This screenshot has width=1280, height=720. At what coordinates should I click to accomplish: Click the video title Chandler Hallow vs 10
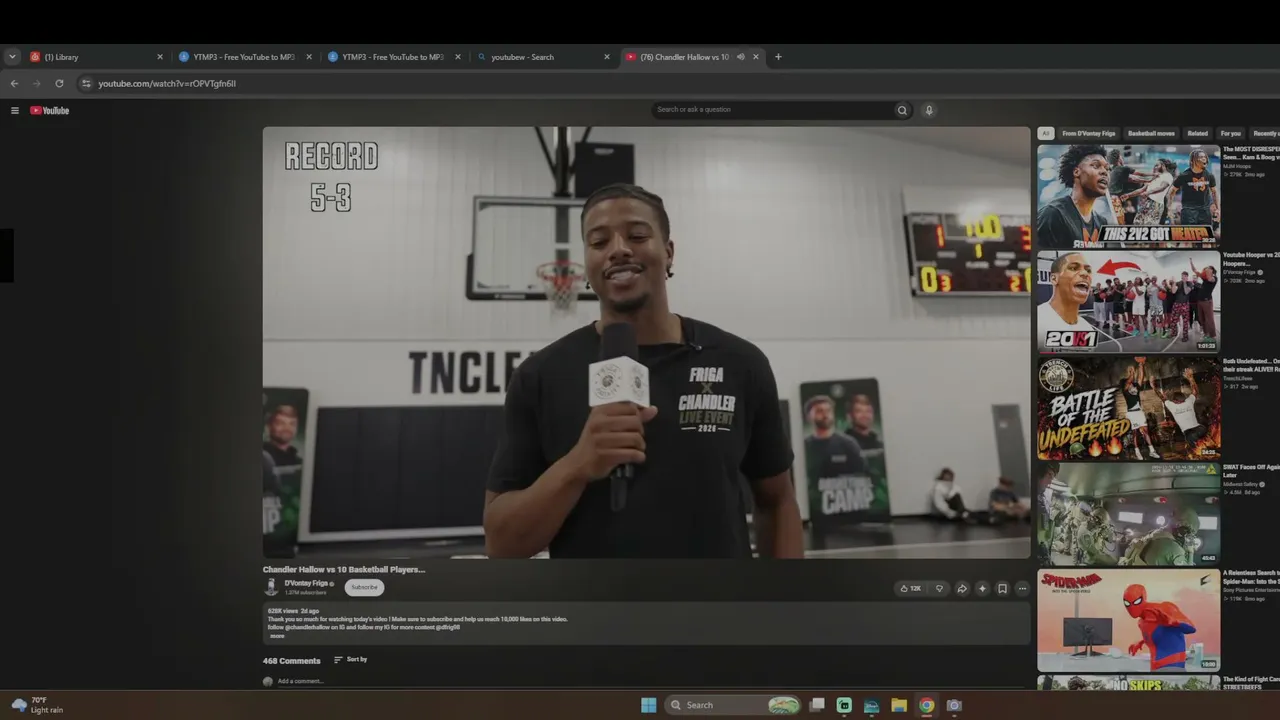click(344, 569)
